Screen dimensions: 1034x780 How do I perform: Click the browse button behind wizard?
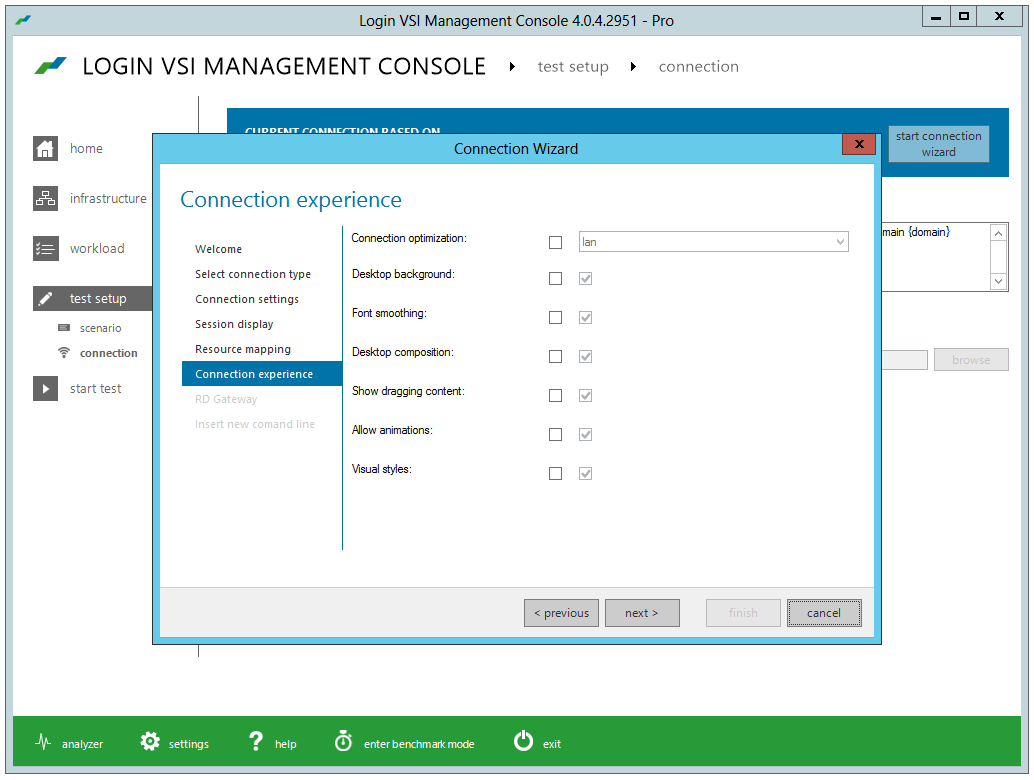[971, 360]
